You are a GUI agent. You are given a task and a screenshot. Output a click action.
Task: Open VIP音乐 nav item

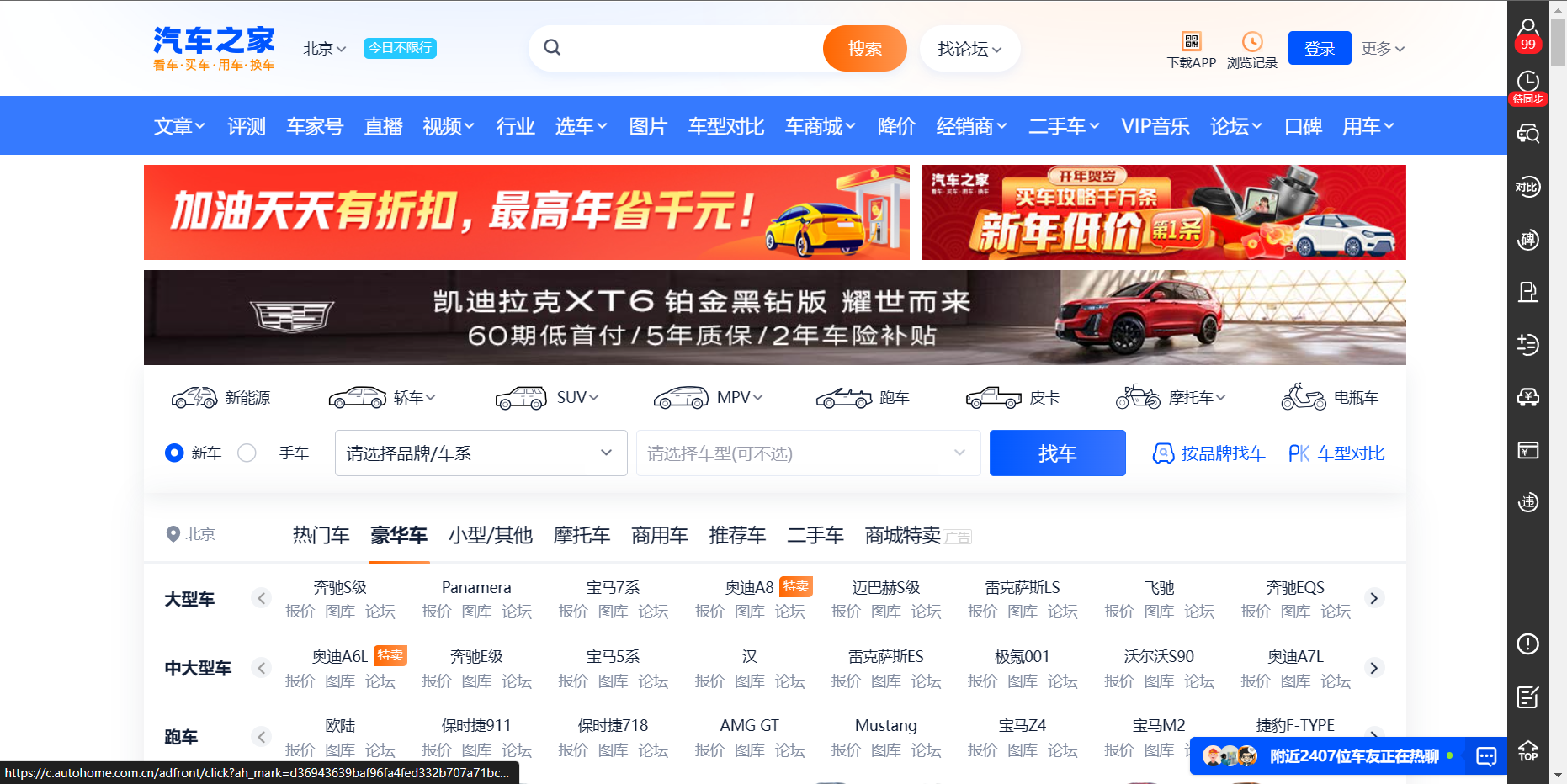[x=1155, y=126]
